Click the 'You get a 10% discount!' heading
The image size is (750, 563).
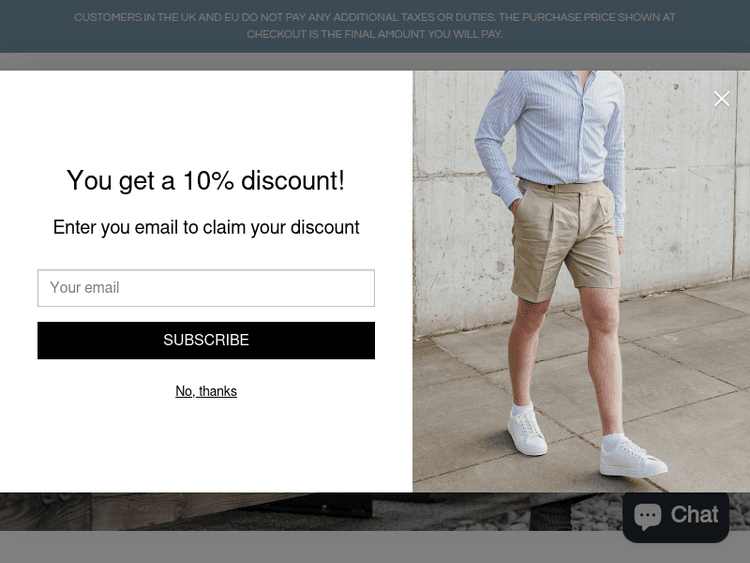[206, 181]
